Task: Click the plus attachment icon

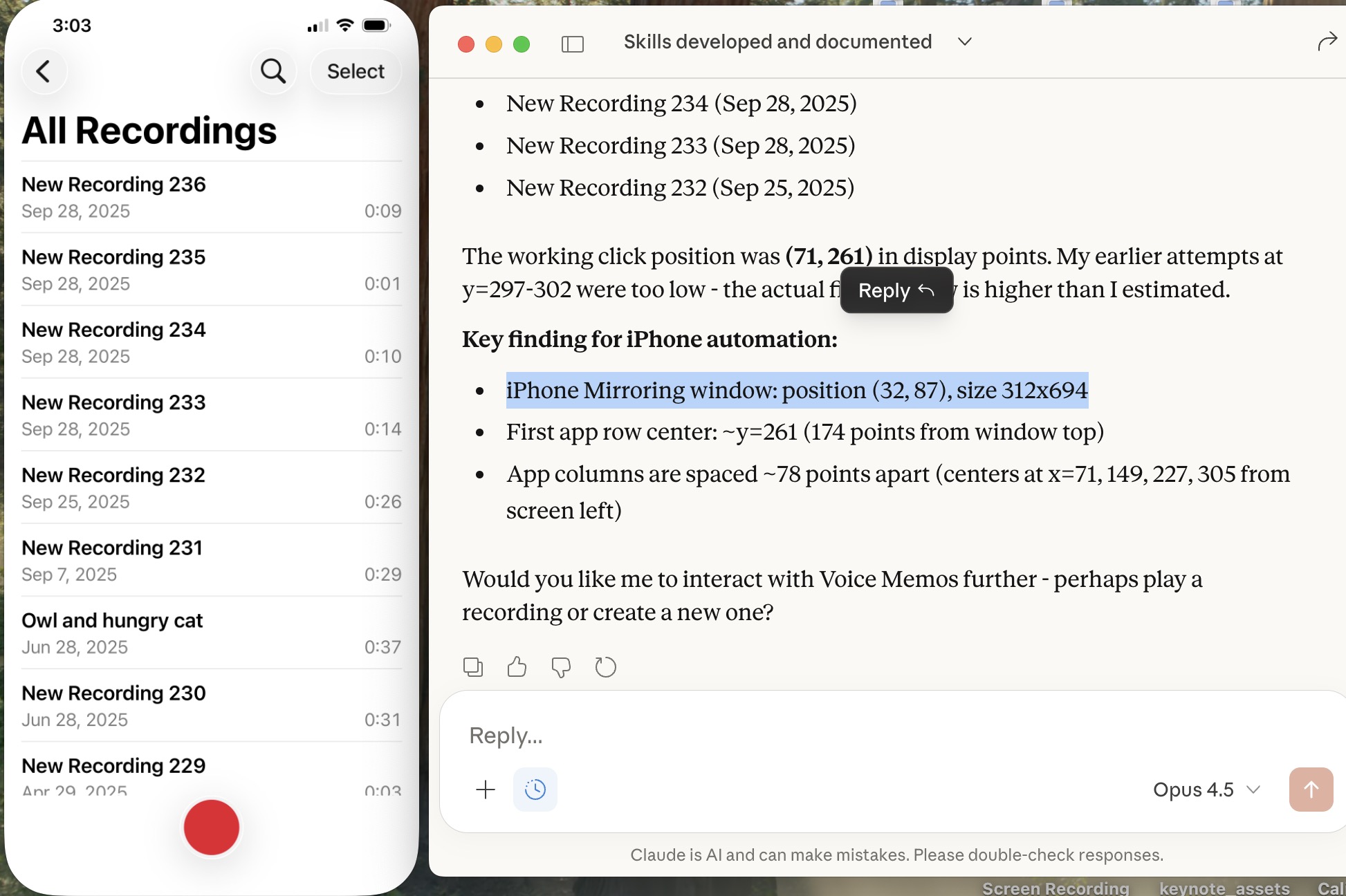Action: click(486, 790)
